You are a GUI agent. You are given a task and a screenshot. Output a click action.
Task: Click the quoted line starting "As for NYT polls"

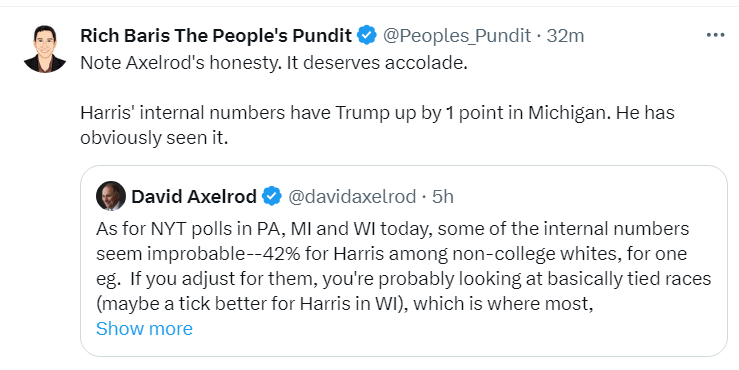(x=393, y=229)
